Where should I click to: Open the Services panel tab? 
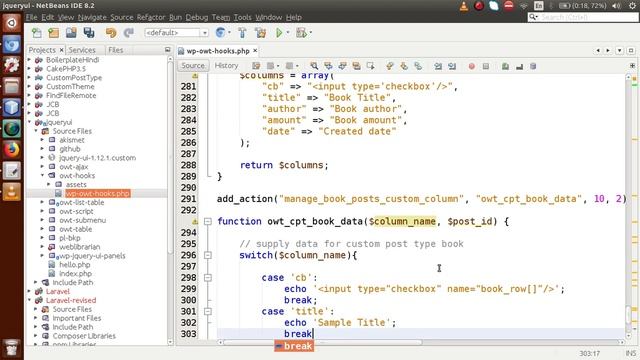tap(82, 50)
